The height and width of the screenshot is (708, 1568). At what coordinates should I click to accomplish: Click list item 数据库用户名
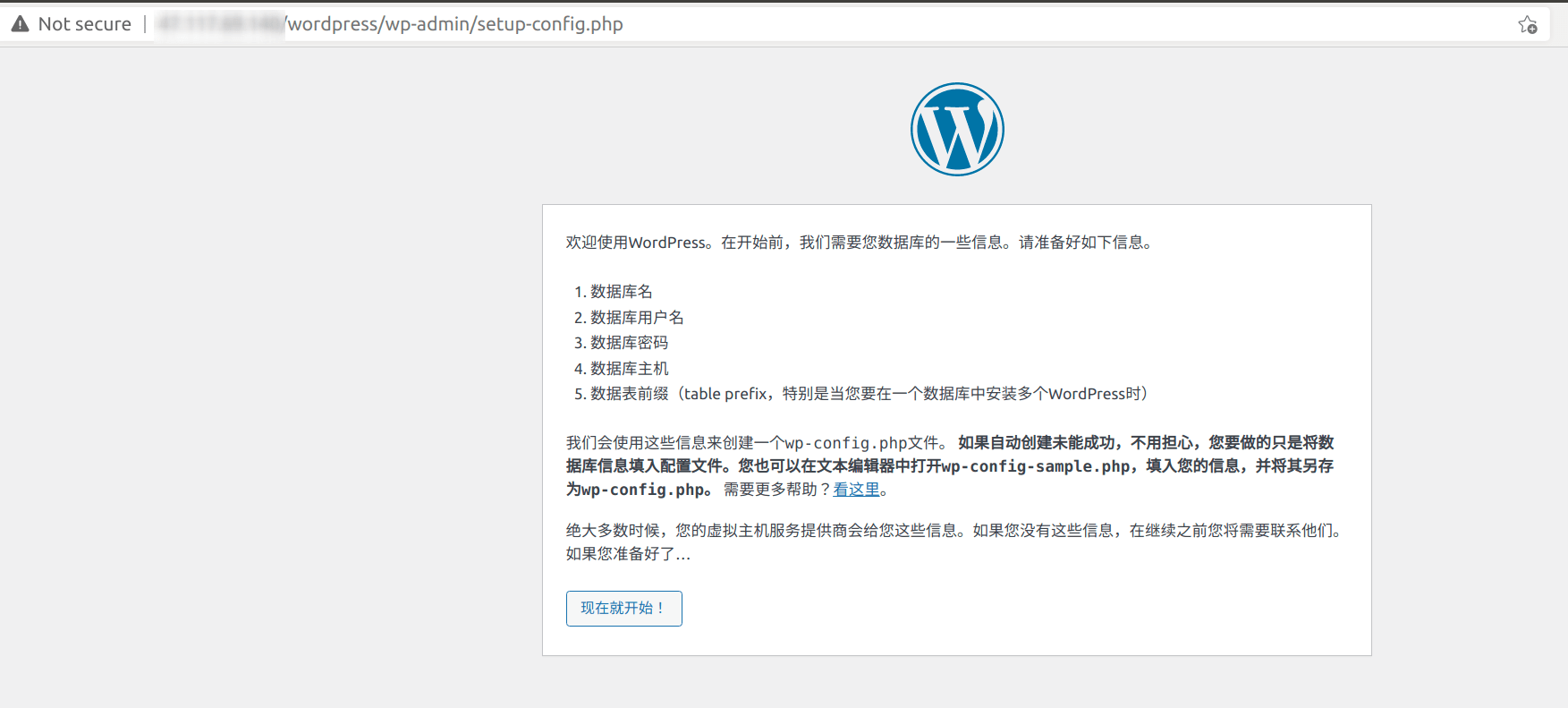point(637,318)
